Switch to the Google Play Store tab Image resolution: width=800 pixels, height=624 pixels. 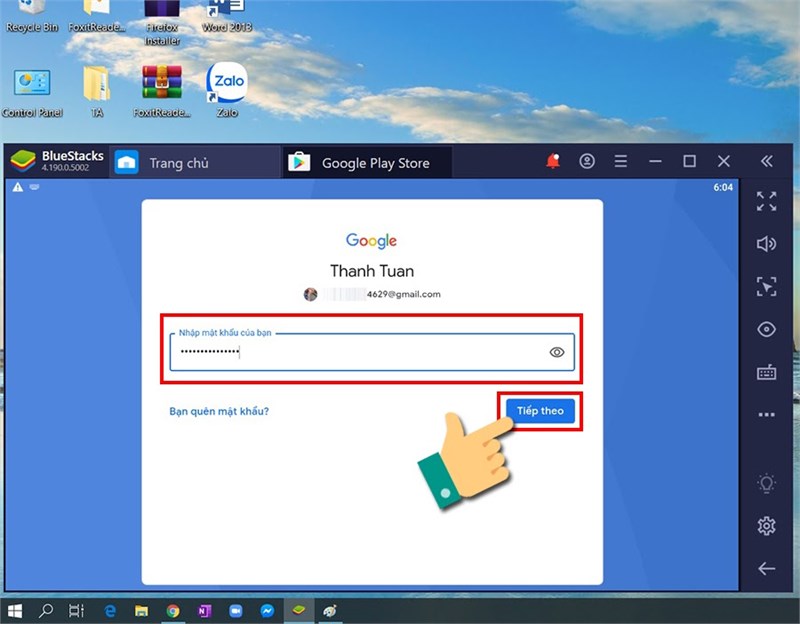tap(367, 163)
